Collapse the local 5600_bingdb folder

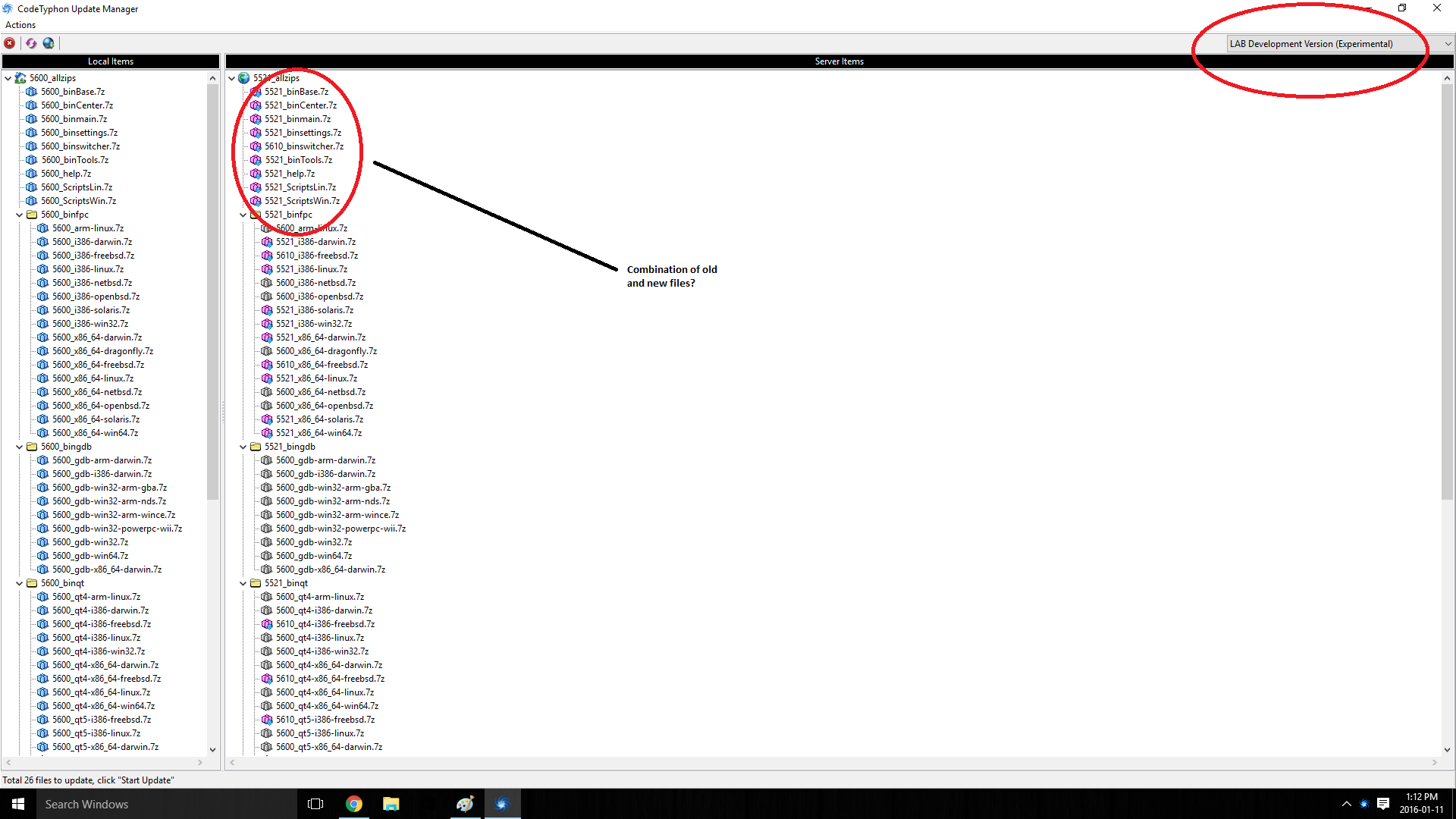[19, 447]
